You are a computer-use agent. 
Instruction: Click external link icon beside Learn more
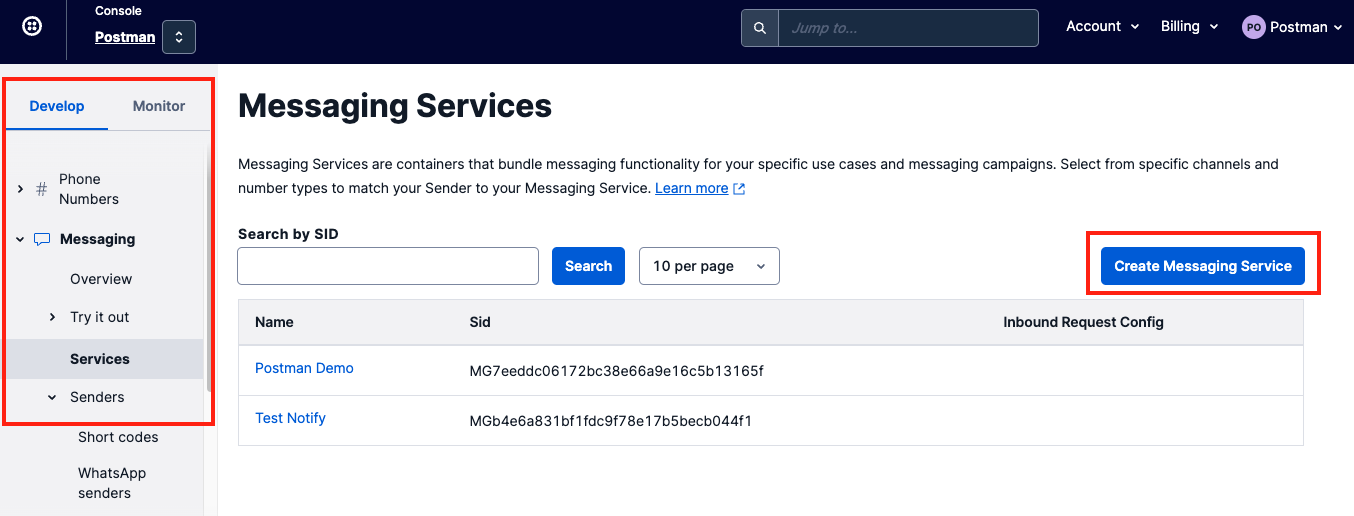tap(739, 189)
